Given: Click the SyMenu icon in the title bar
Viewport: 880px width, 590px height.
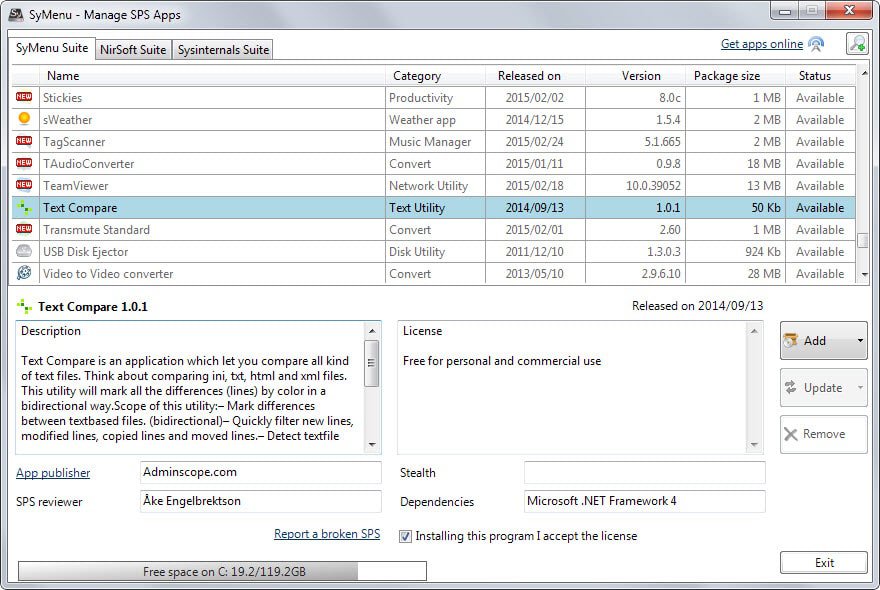Looking at the screenshot, I should tap(16, 14).
